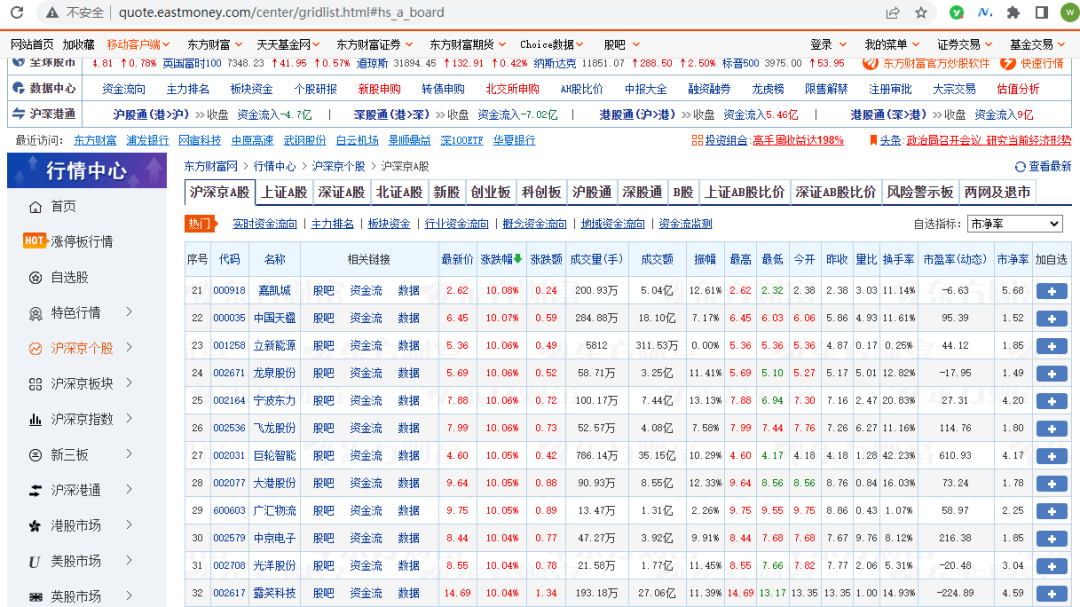
Task: Expand 沪深京个股 sidebar submenu arrow
Action: click(129, 348)
